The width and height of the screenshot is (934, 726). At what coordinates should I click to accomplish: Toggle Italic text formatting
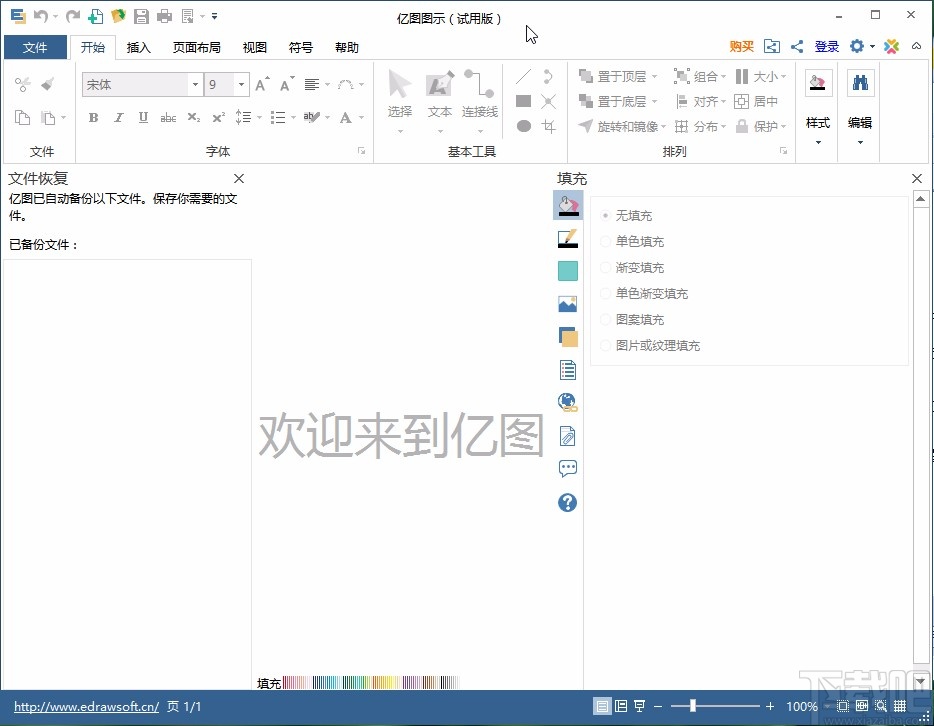pyautogui.click(x=119, y=117)
